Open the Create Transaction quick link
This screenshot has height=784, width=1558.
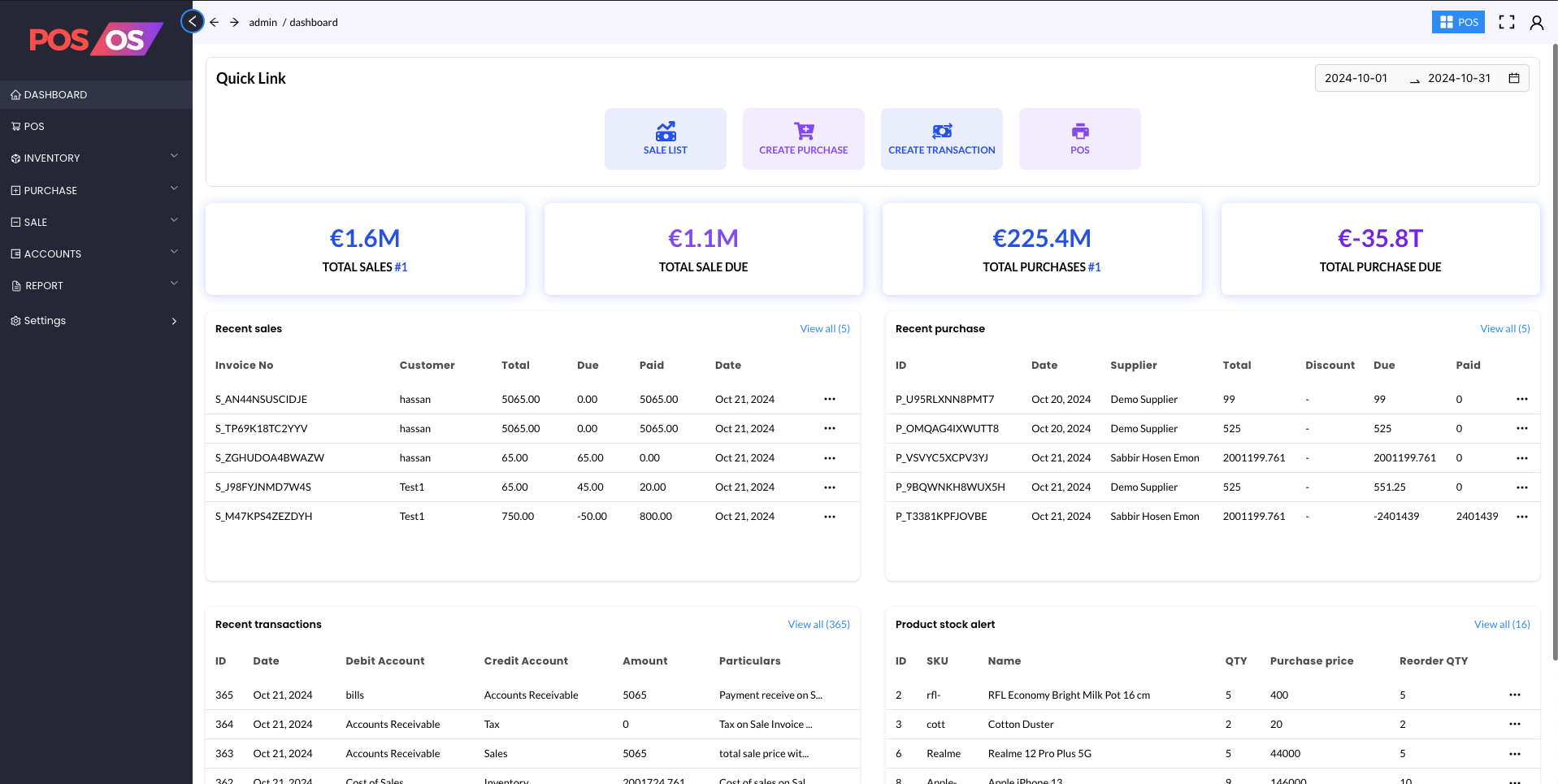click(941, 139)
